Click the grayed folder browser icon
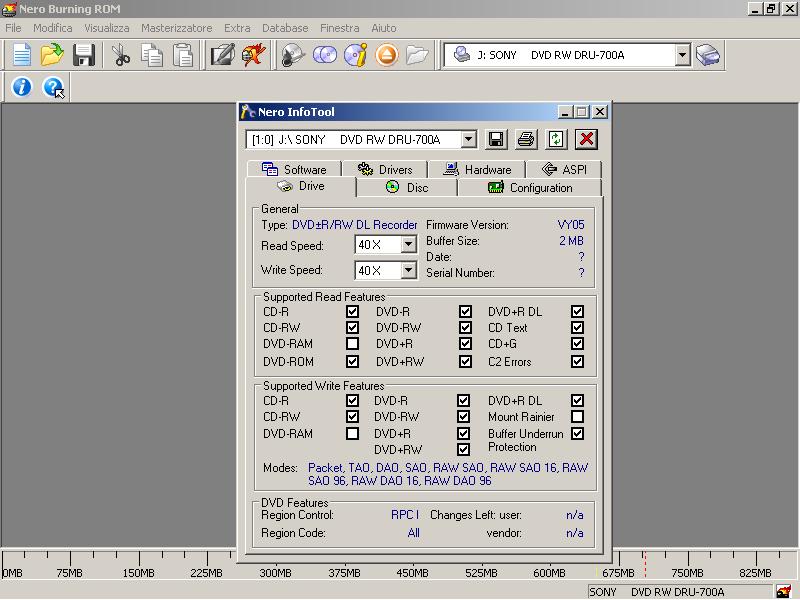Viewport: 800px width, 600px height. tap(417, 55)
